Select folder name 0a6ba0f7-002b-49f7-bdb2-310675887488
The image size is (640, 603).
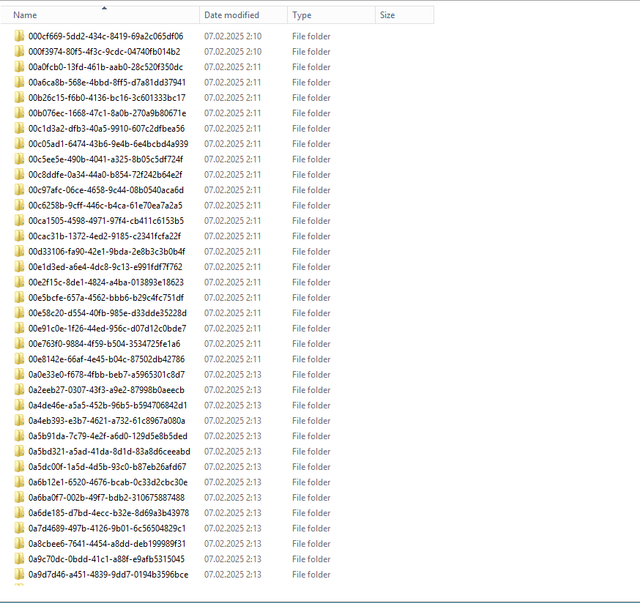click(x=107, y=498)
